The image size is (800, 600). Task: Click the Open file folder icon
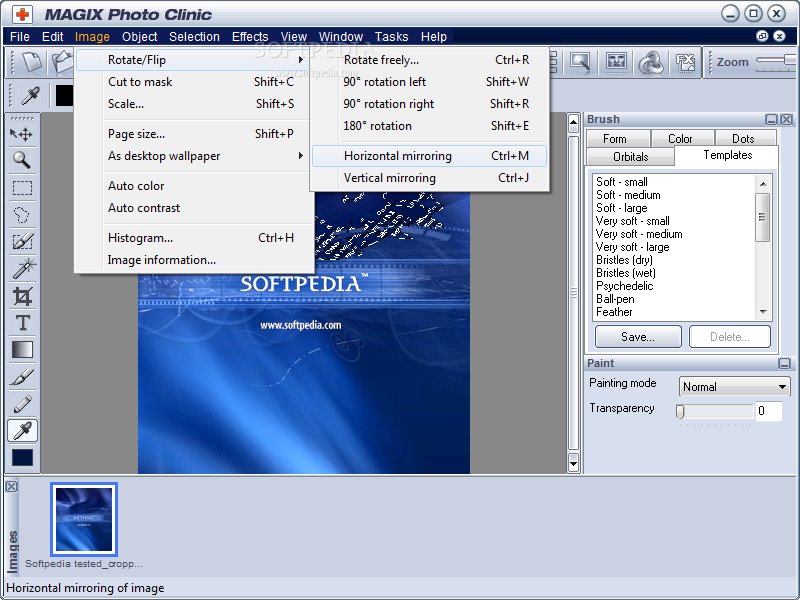point(62,62)
